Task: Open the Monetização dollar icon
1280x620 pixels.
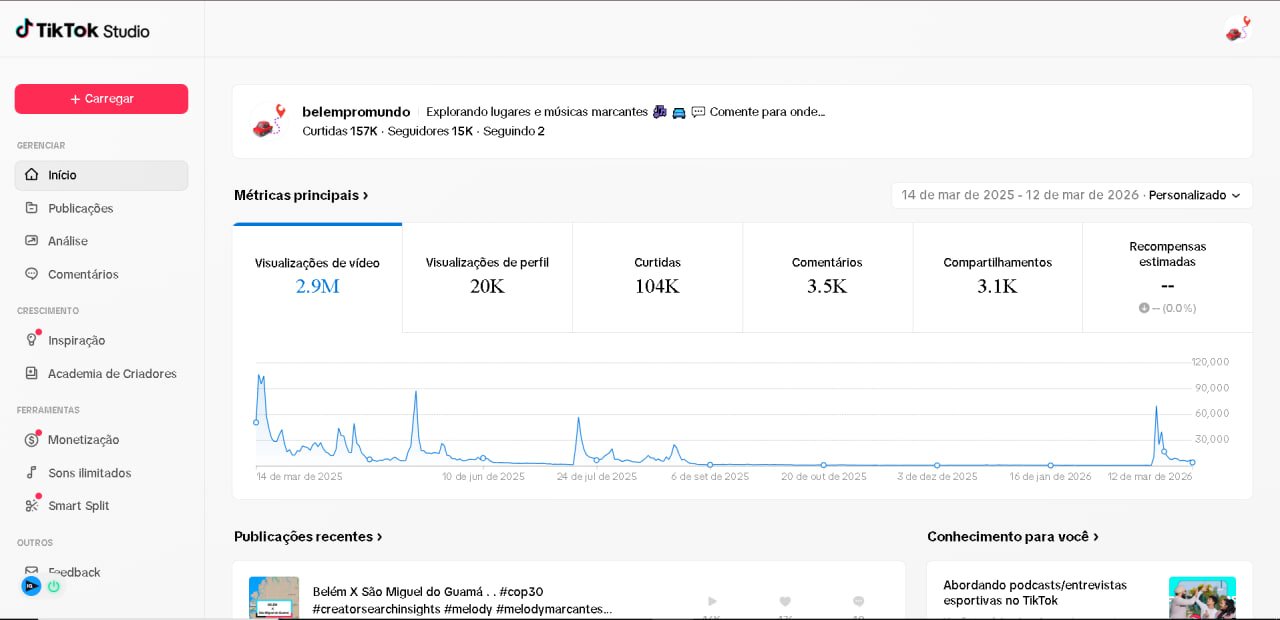Action: (32, 440)
